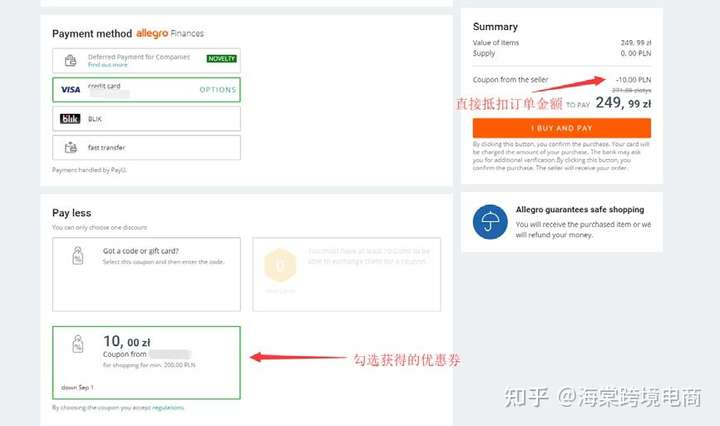720x426 pixels.
Task: Click the 'Summary' heading
Action: [495, 27]
